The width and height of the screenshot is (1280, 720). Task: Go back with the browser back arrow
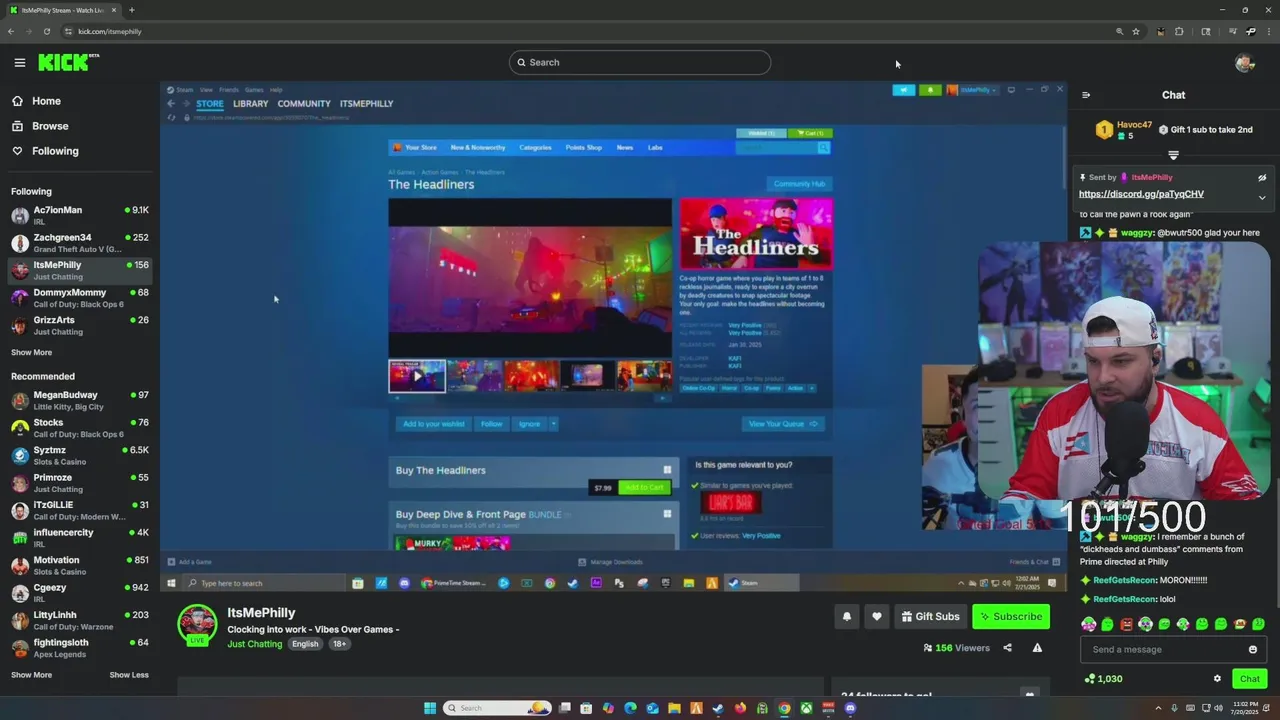pos(10,31)
